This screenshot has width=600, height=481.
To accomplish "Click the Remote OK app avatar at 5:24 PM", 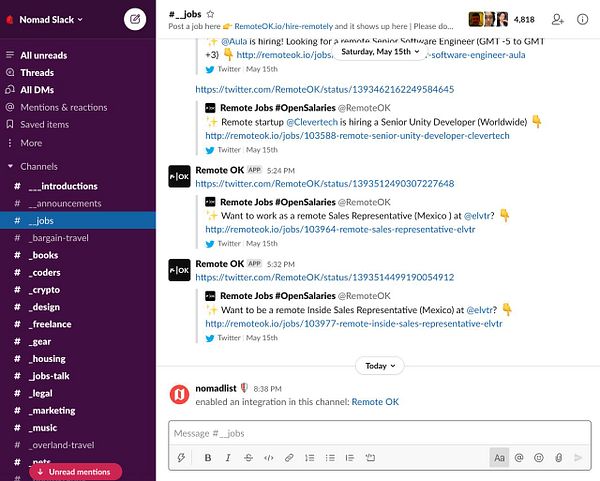I will pos(179,176).
